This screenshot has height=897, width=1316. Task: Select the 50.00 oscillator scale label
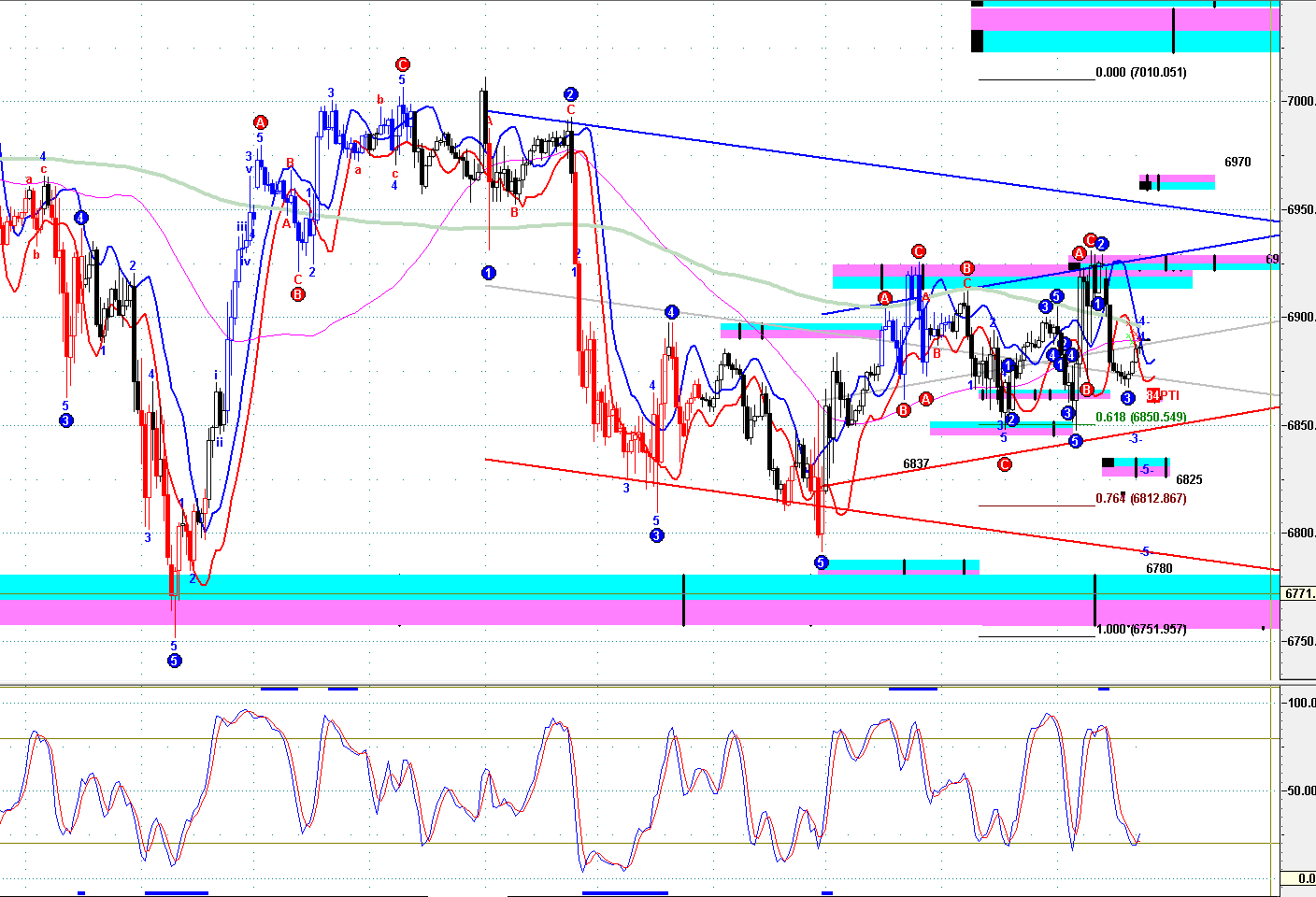[x=1301, y=790]
